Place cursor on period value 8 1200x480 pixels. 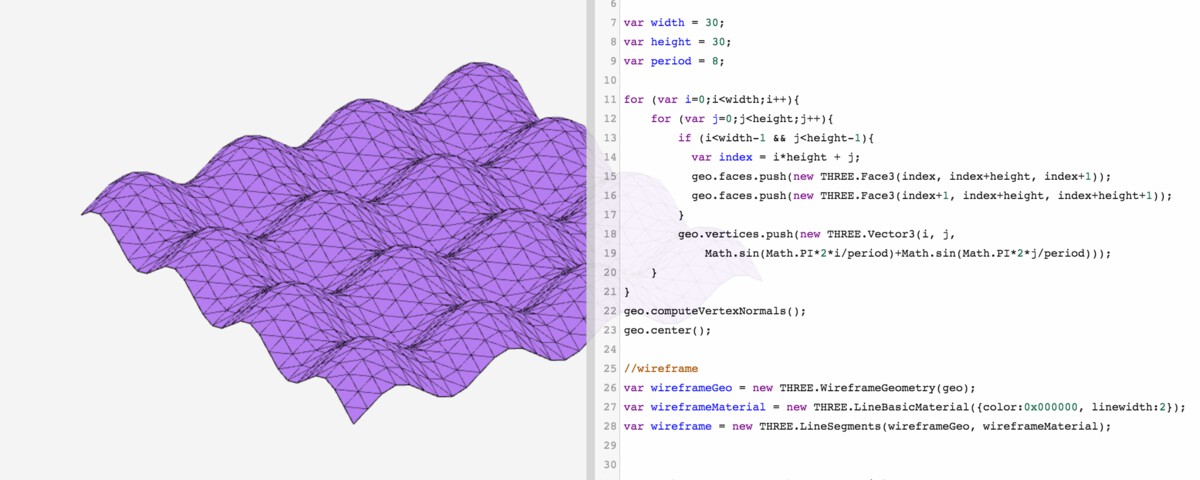[x=723, y=61]
